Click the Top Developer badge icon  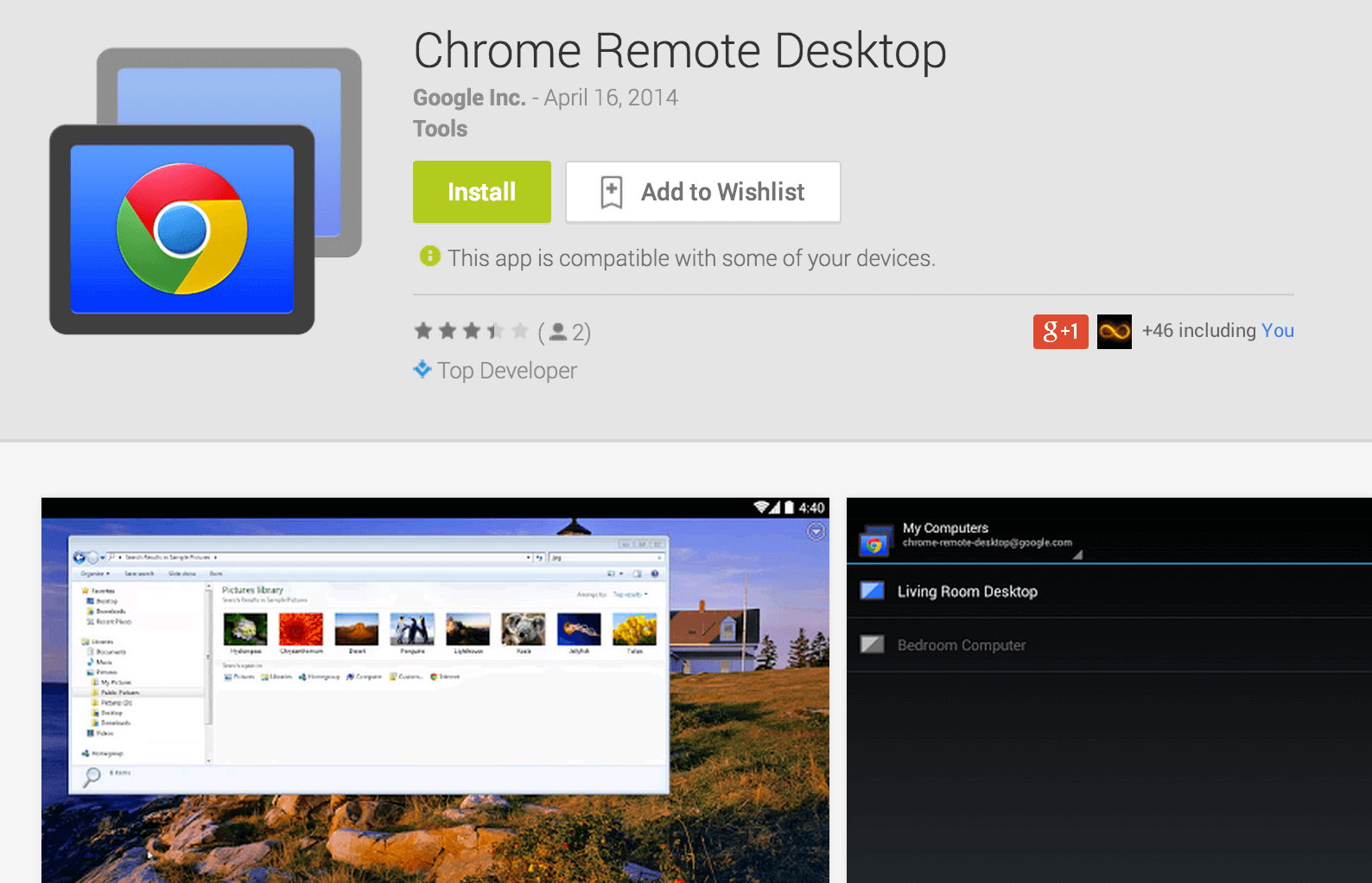422,369
